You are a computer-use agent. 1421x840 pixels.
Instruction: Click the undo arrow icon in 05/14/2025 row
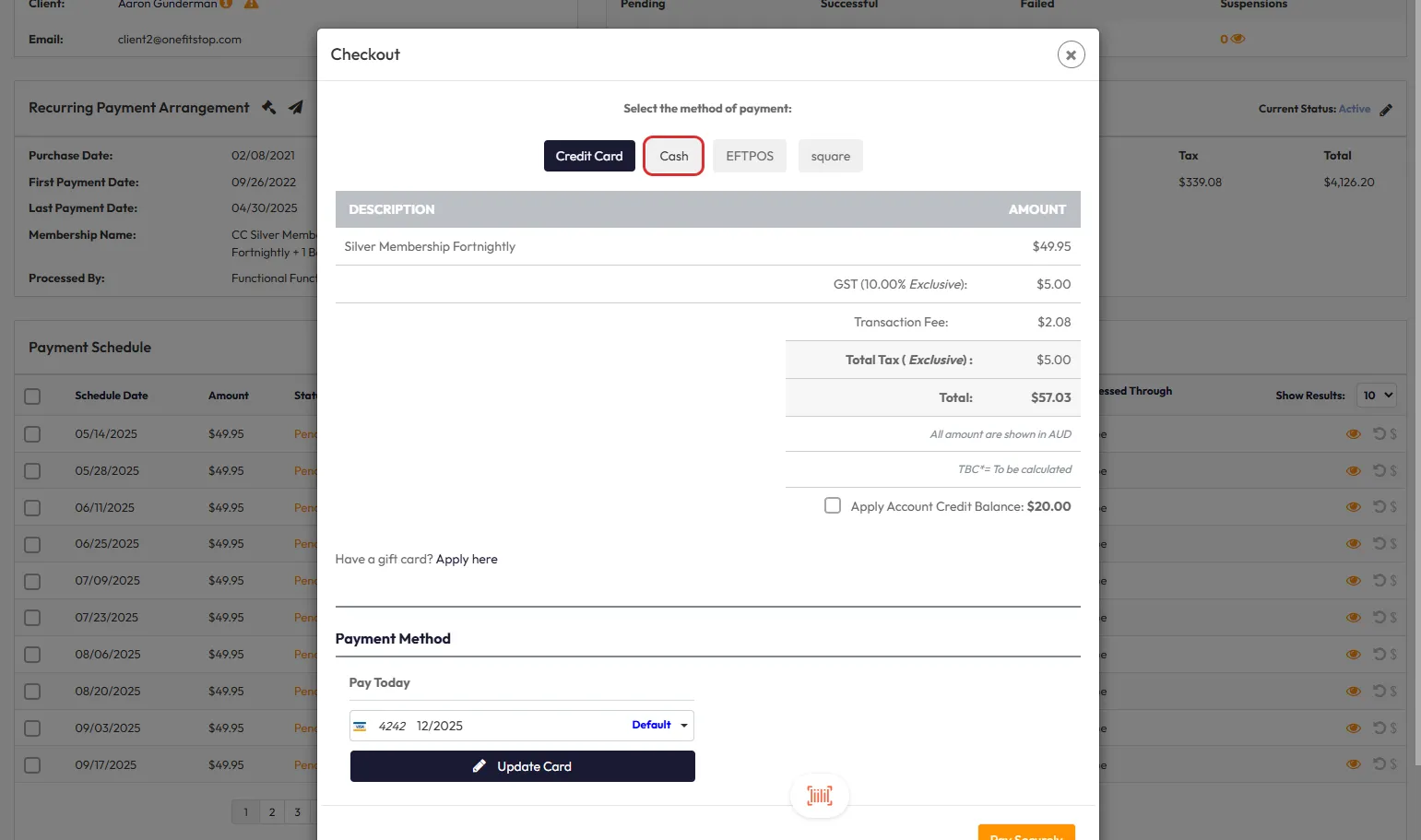1379,433
